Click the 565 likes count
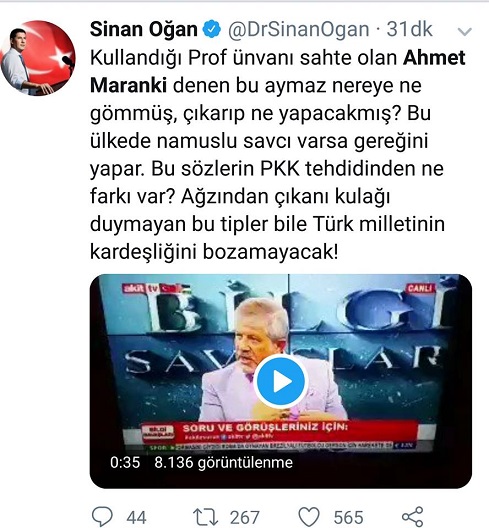This screenshot has width=489, height=528. (349, 518)
